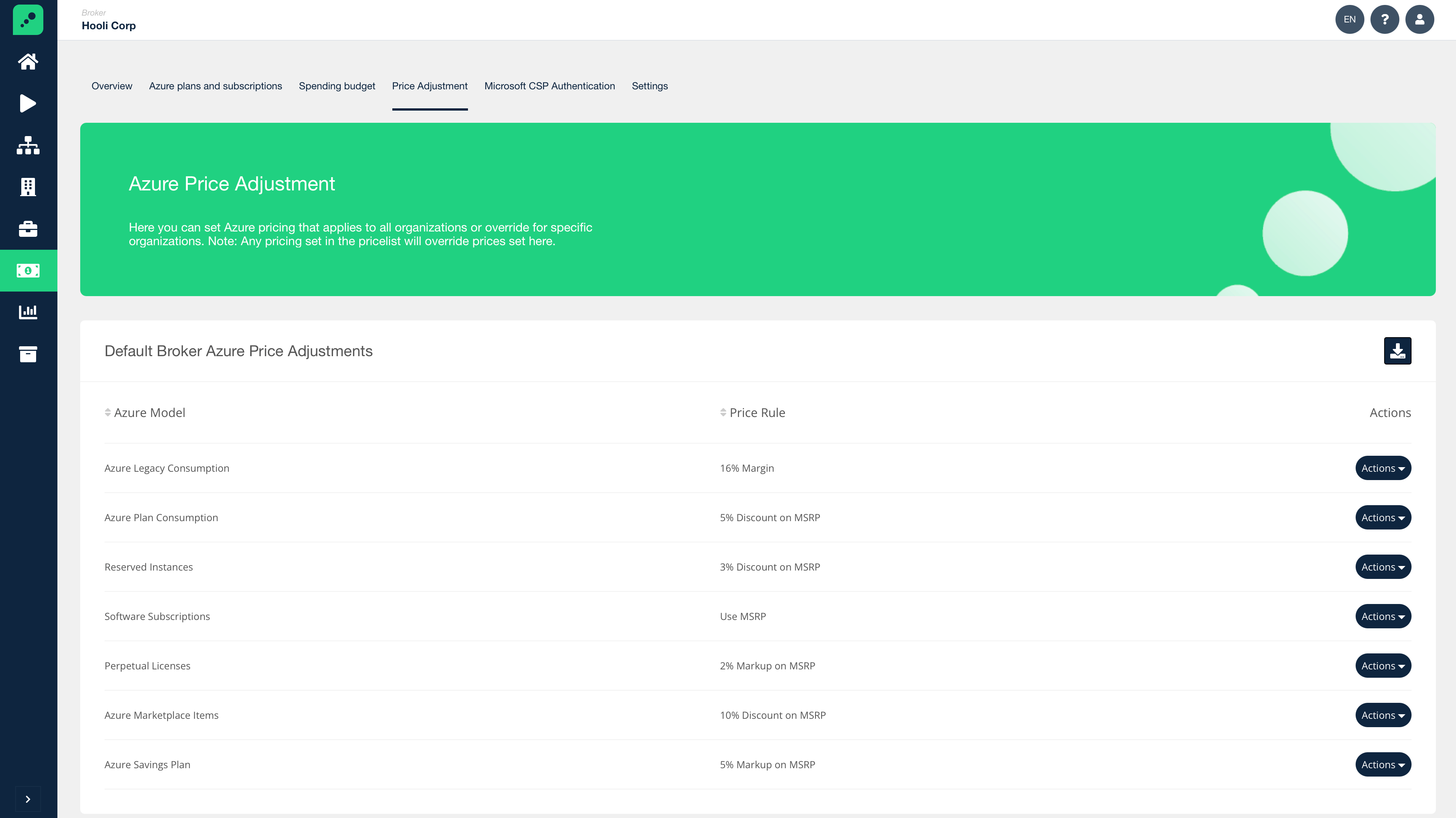Select the Price Adjustment tab
The image size is (1456, 818).
[x=430, y=86]
